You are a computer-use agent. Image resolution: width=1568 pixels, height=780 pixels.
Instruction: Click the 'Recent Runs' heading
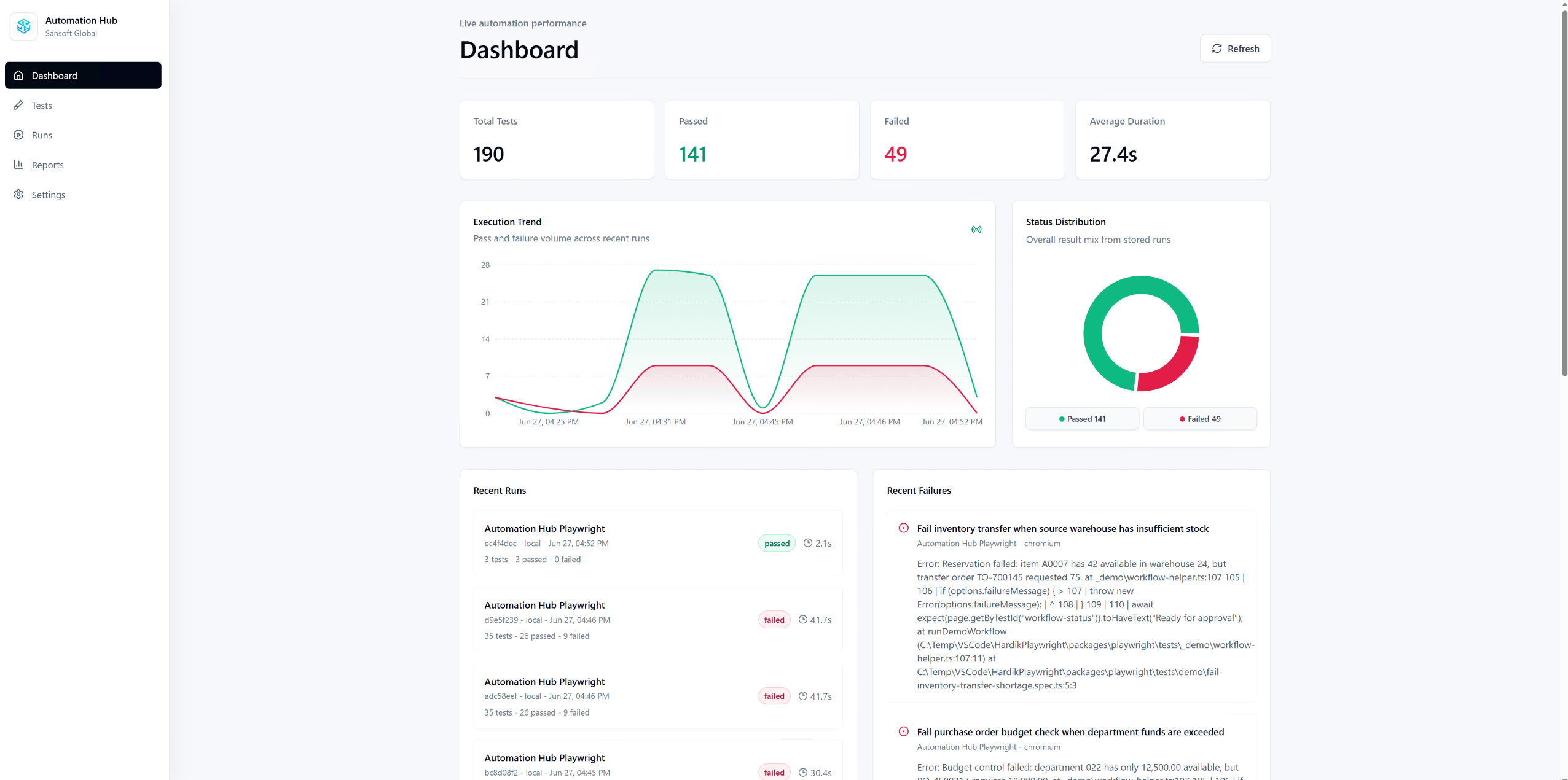[x=500, y=490]
